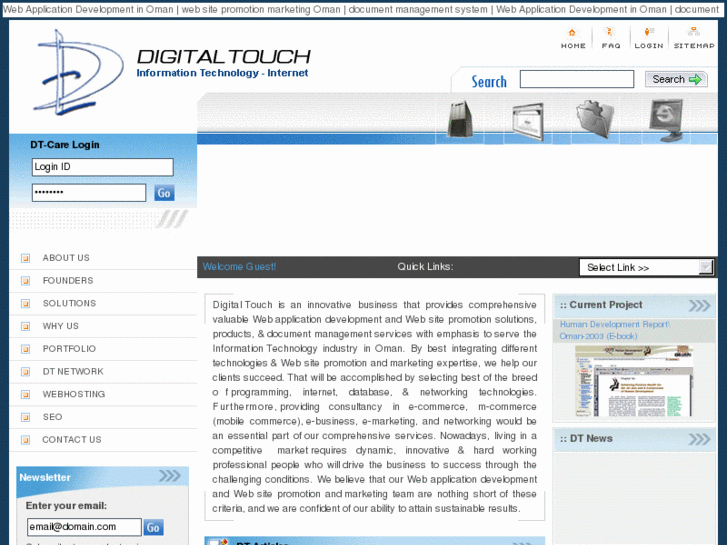Click the Go button under Newsletter email
The height and width of the screenshot is (545, 727).
coord(153,527)
